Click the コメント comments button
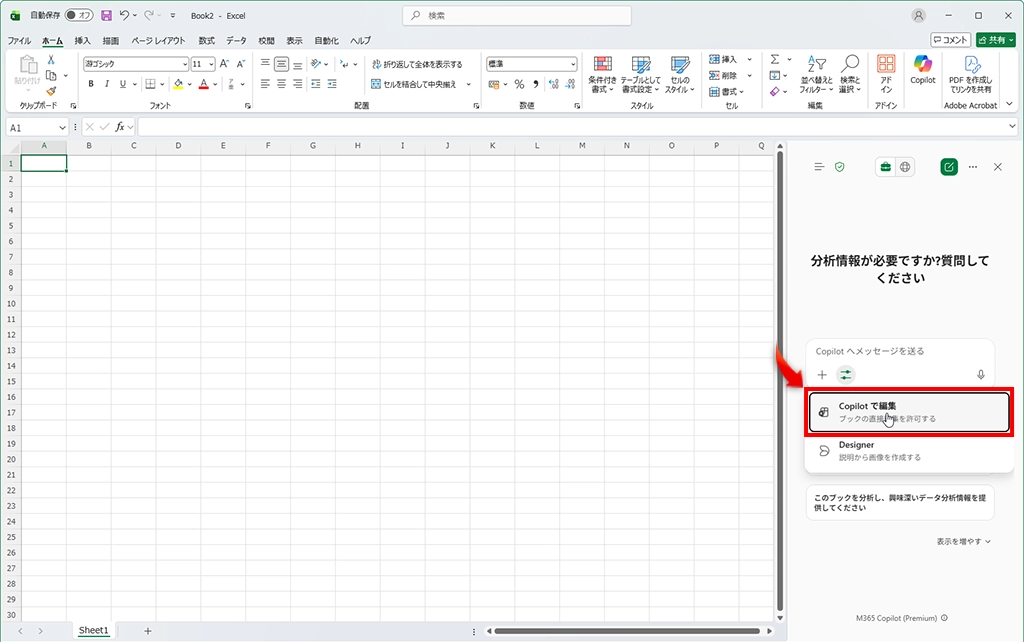 point(950,40)
